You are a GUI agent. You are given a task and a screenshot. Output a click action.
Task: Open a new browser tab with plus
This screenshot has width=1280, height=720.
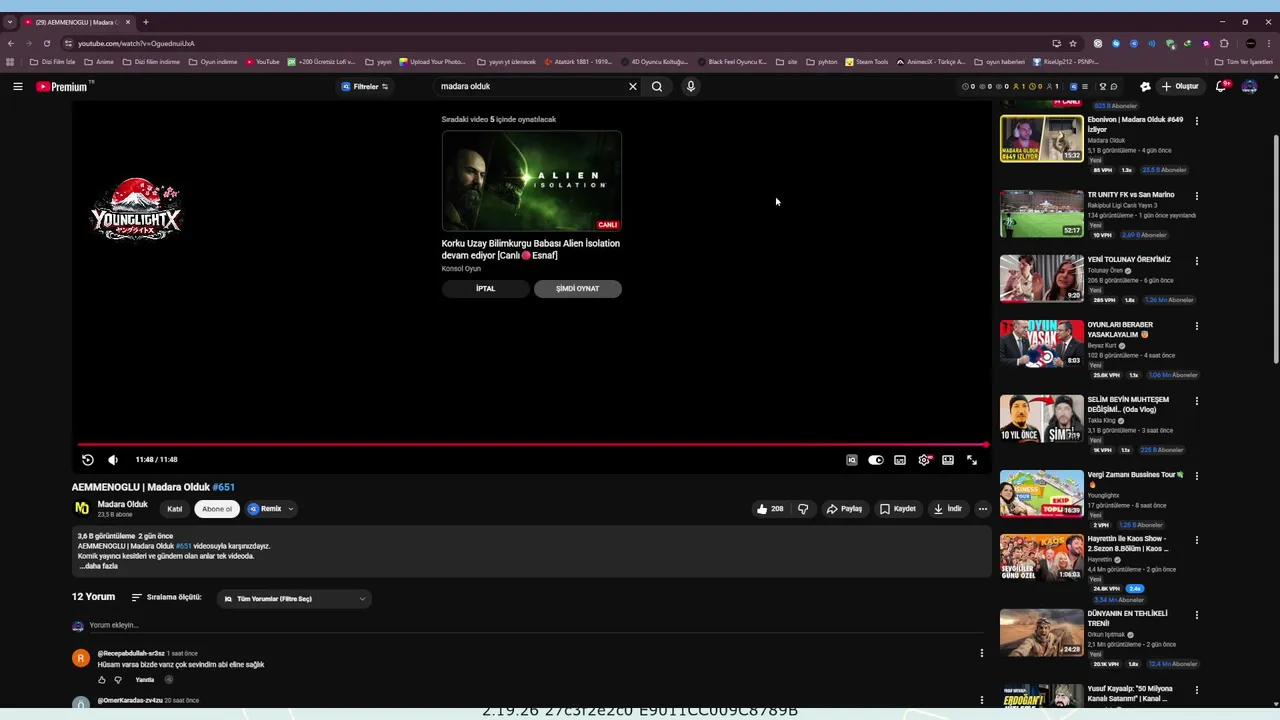[146, 22]
